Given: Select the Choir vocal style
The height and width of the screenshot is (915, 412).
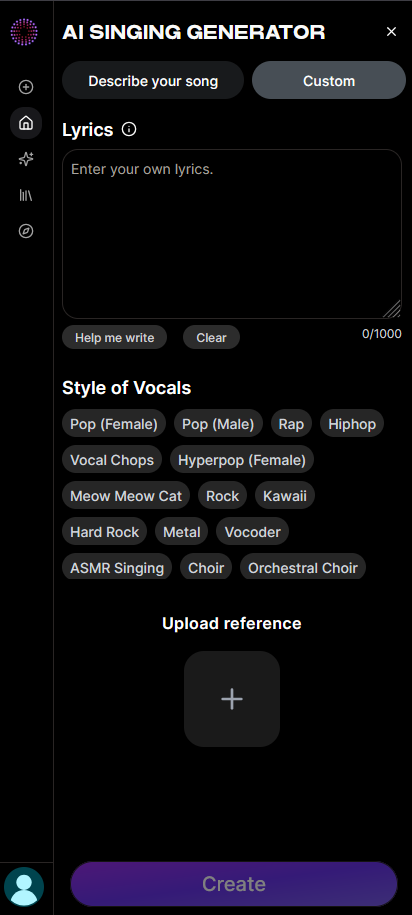Looking at the screenshot, I should coord(206,567).
